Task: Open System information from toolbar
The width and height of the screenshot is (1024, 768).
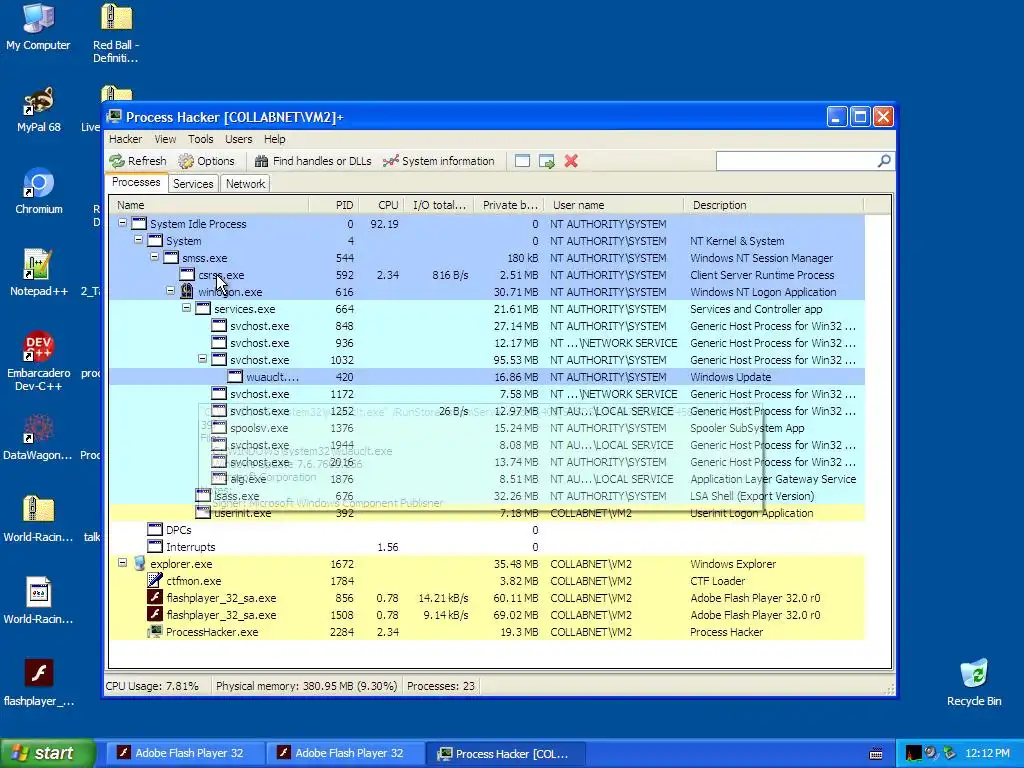Action: point(438,161)
